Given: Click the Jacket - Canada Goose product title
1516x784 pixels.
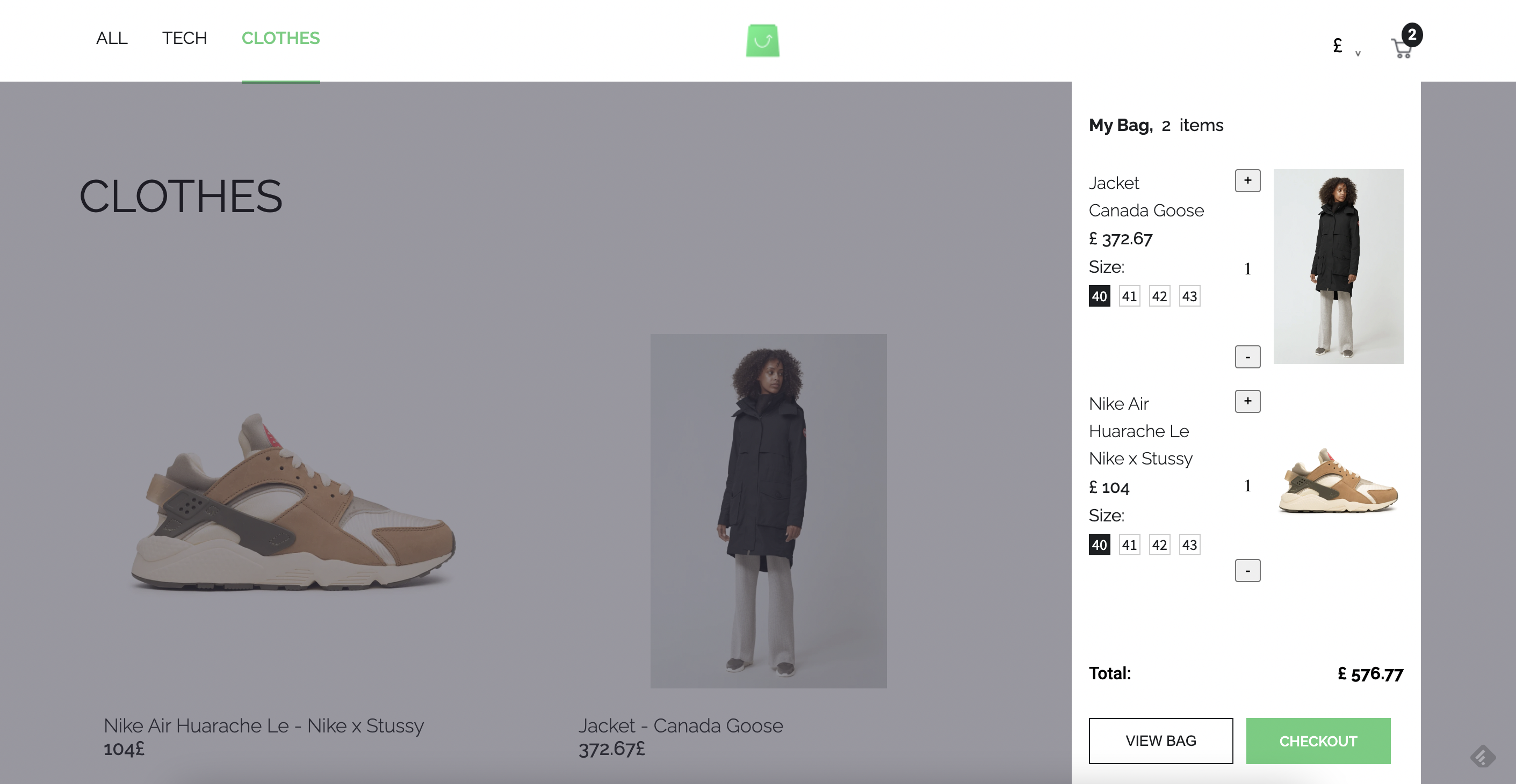Looking at the screenshot, I should pos(680,726).
